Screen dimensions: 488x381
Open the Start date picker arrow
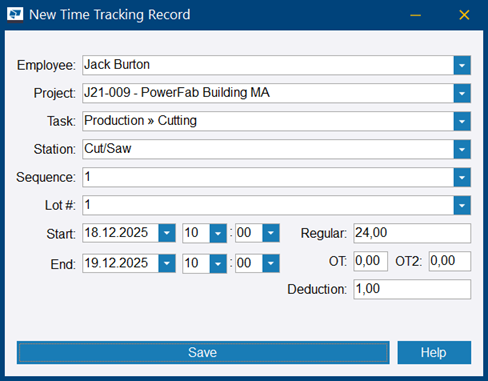(x=167, y=233)
